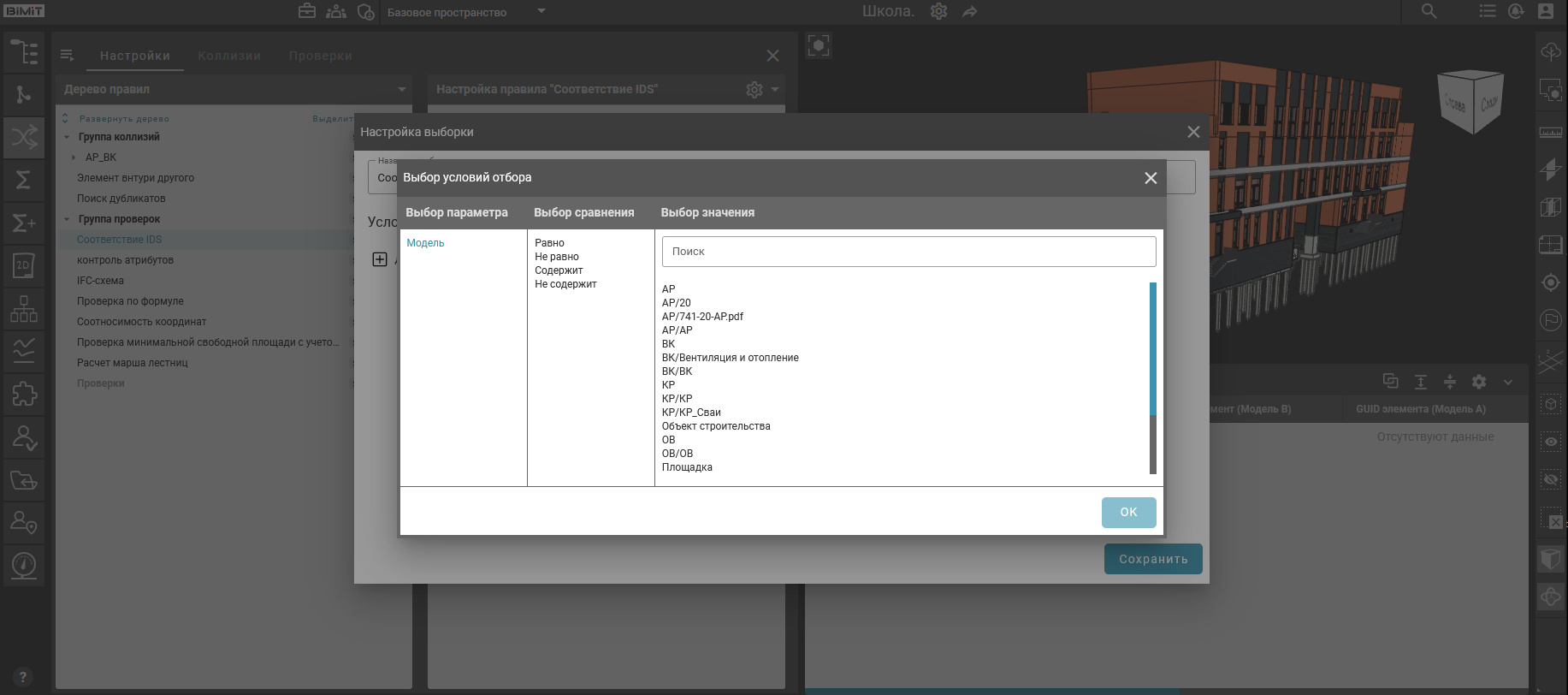Screen dimensions: 1568x695
Task: Open the hierarchy diagram tool in left sidebar
Action: click(24, 308)
